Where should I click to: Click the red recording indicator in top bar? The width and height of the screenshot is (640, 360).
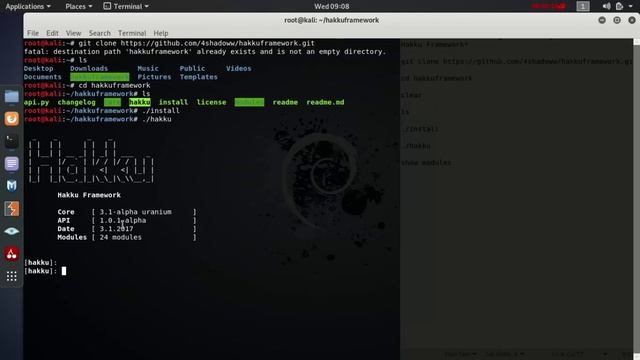point(549,6)
